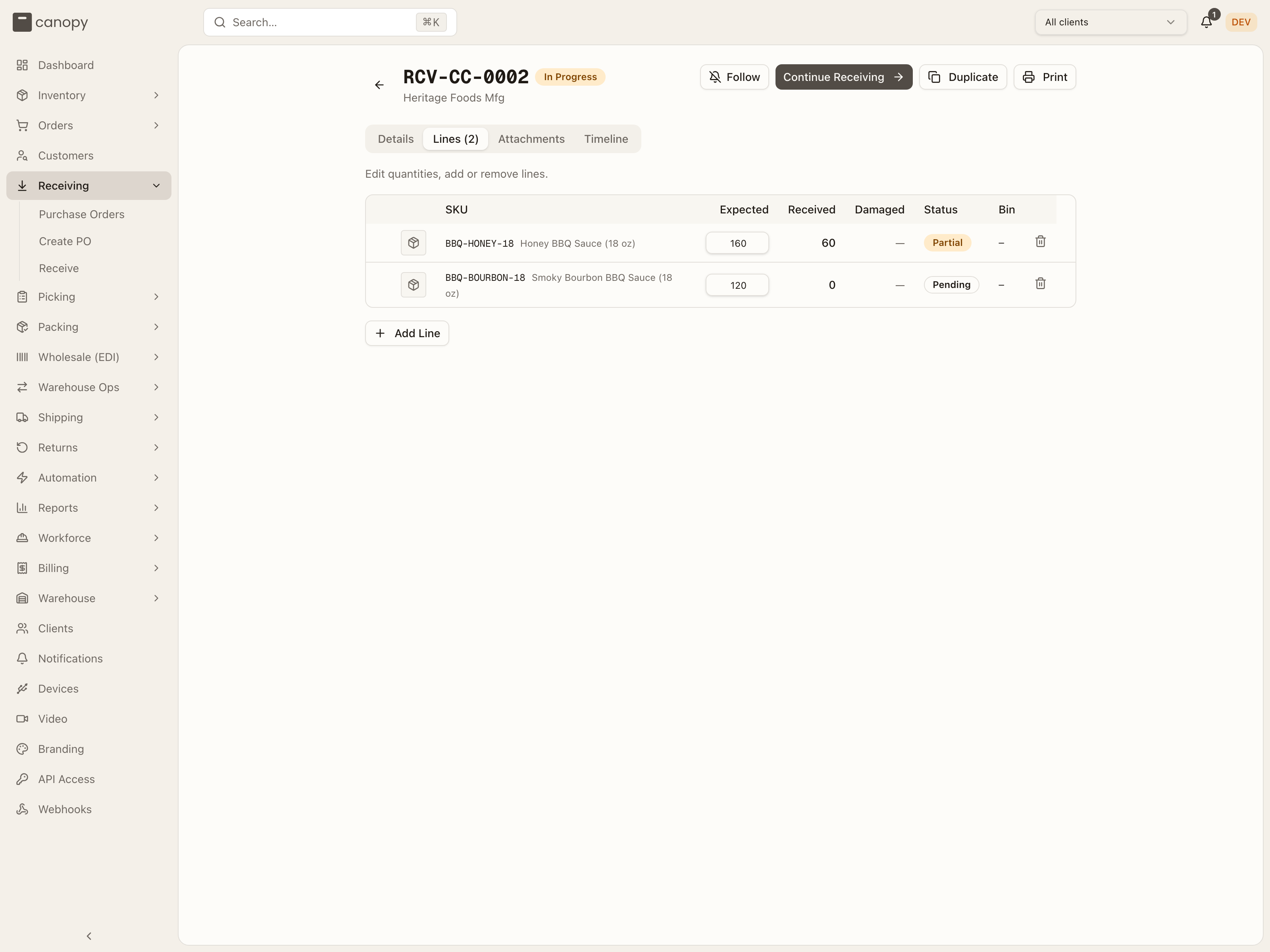
Task: Open the Attachments tab
Action: [x=531, y=139]
